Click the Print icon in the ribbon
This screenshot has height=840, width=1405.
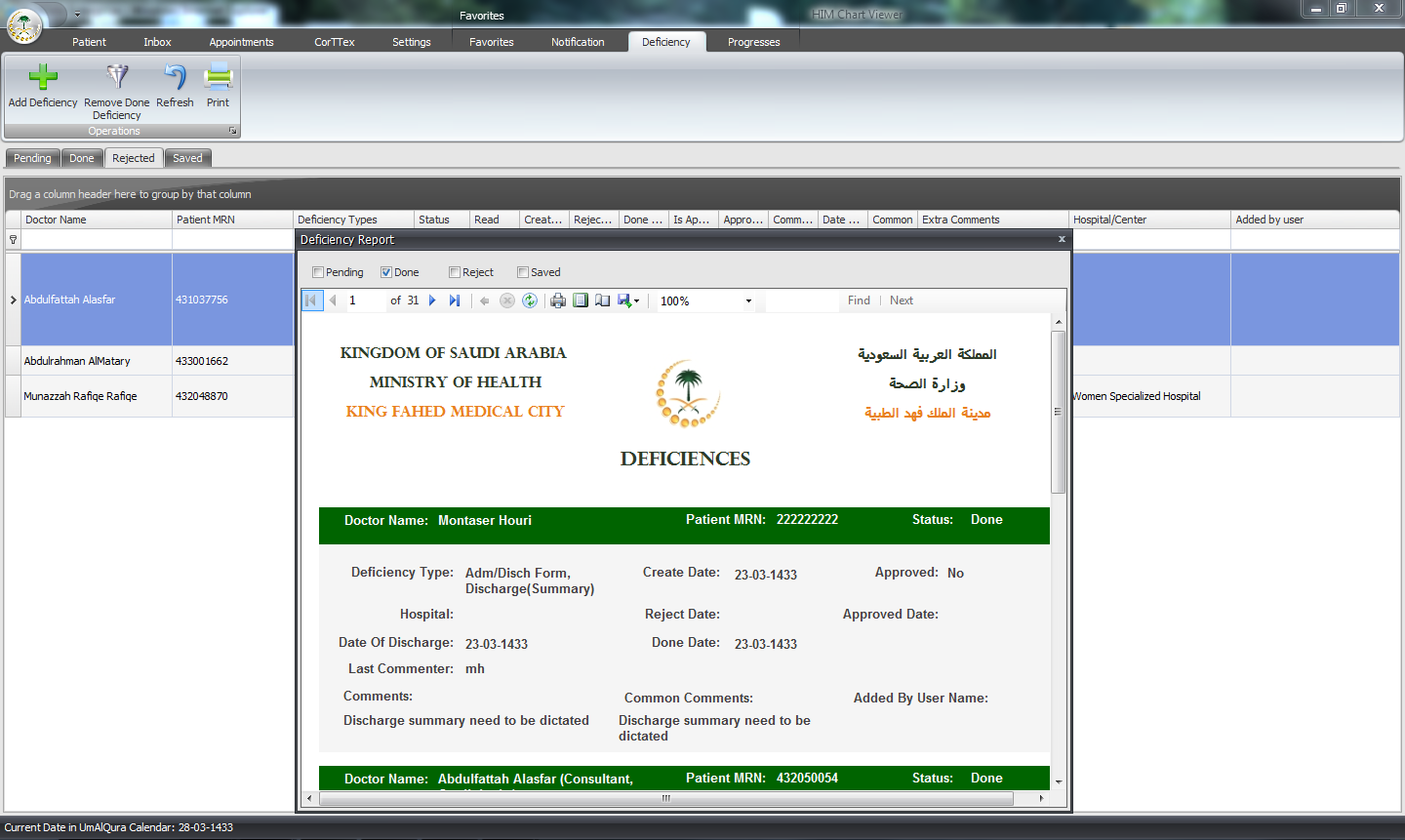point(218,77)
